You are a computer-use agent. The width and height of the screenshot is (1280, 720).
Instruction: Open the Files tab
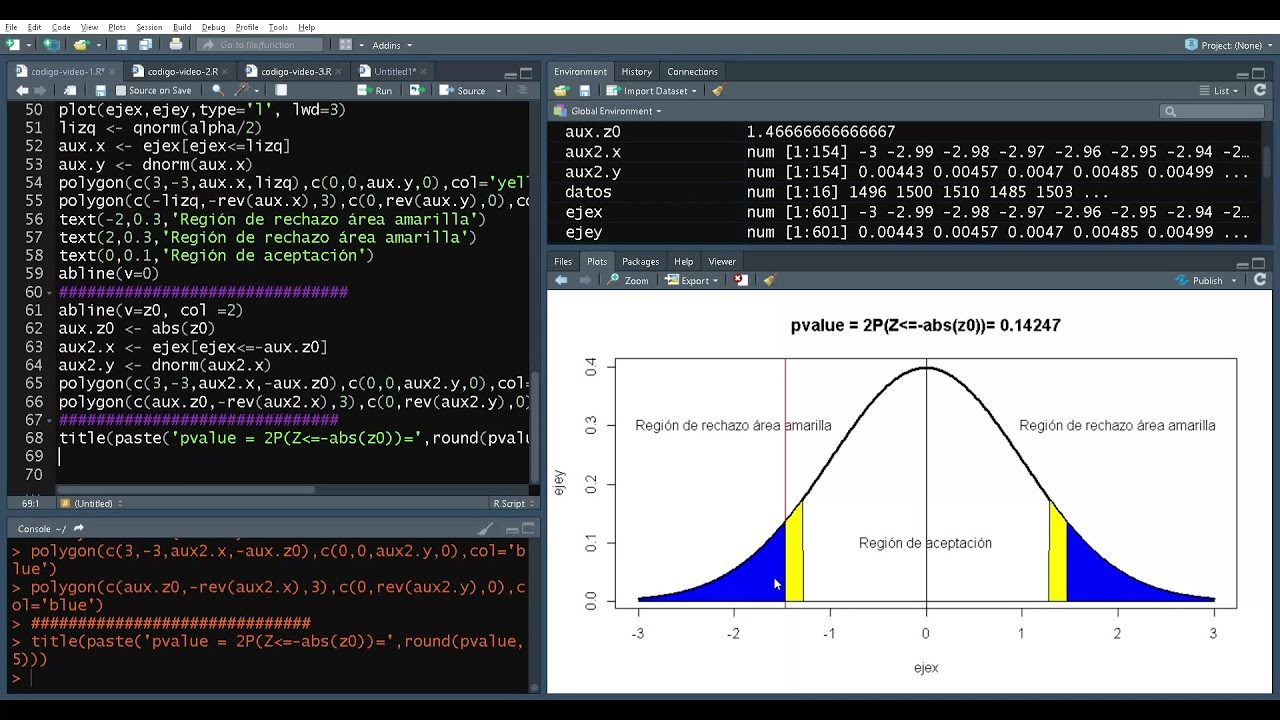562,262
